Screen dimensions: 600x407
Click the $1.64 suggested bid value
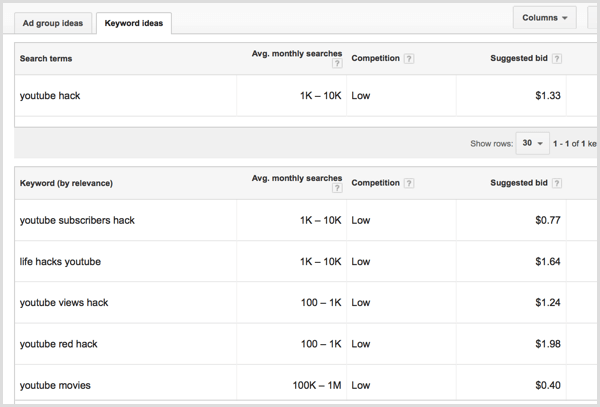(x=548, y=262)
